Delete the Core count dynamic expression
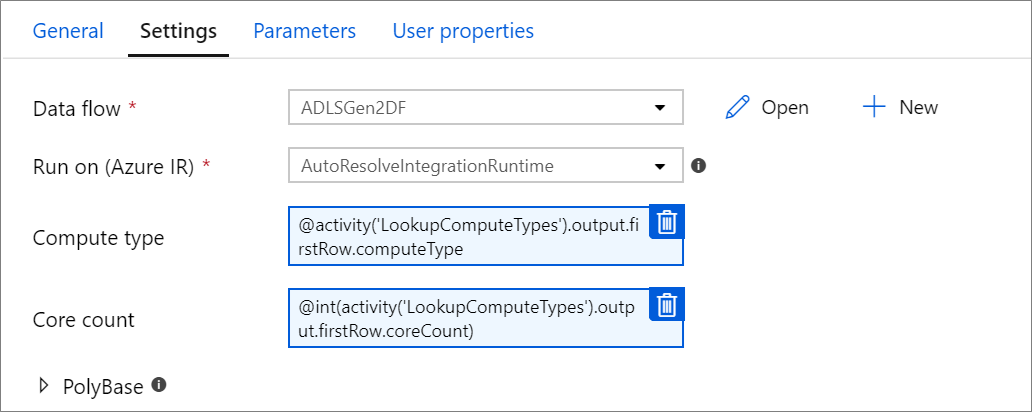The width and height of the screenshot is (1032, 412). (667, 304)
